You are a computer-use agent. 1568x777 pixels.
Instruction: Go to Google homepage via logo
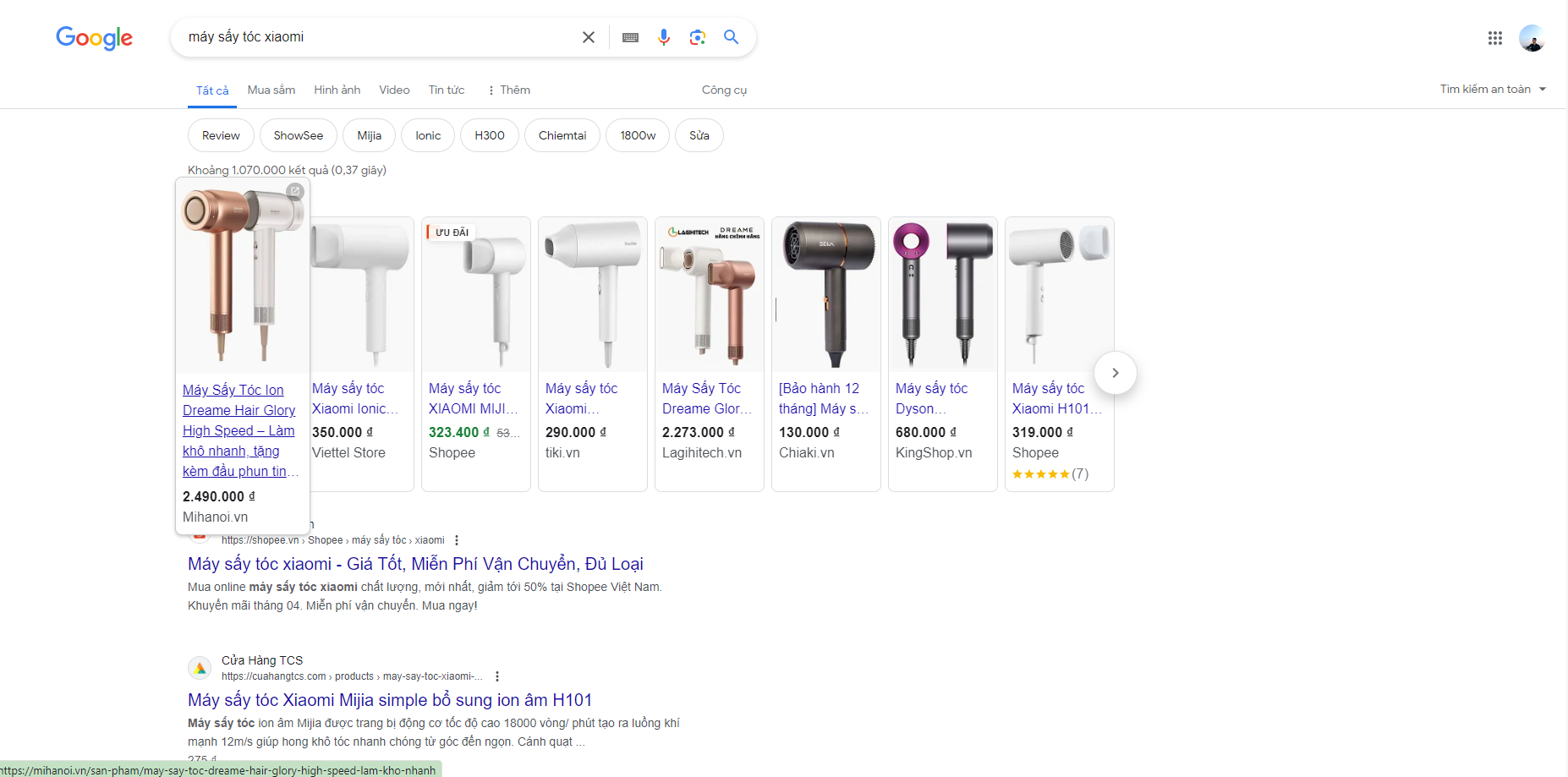pos(95,38)
